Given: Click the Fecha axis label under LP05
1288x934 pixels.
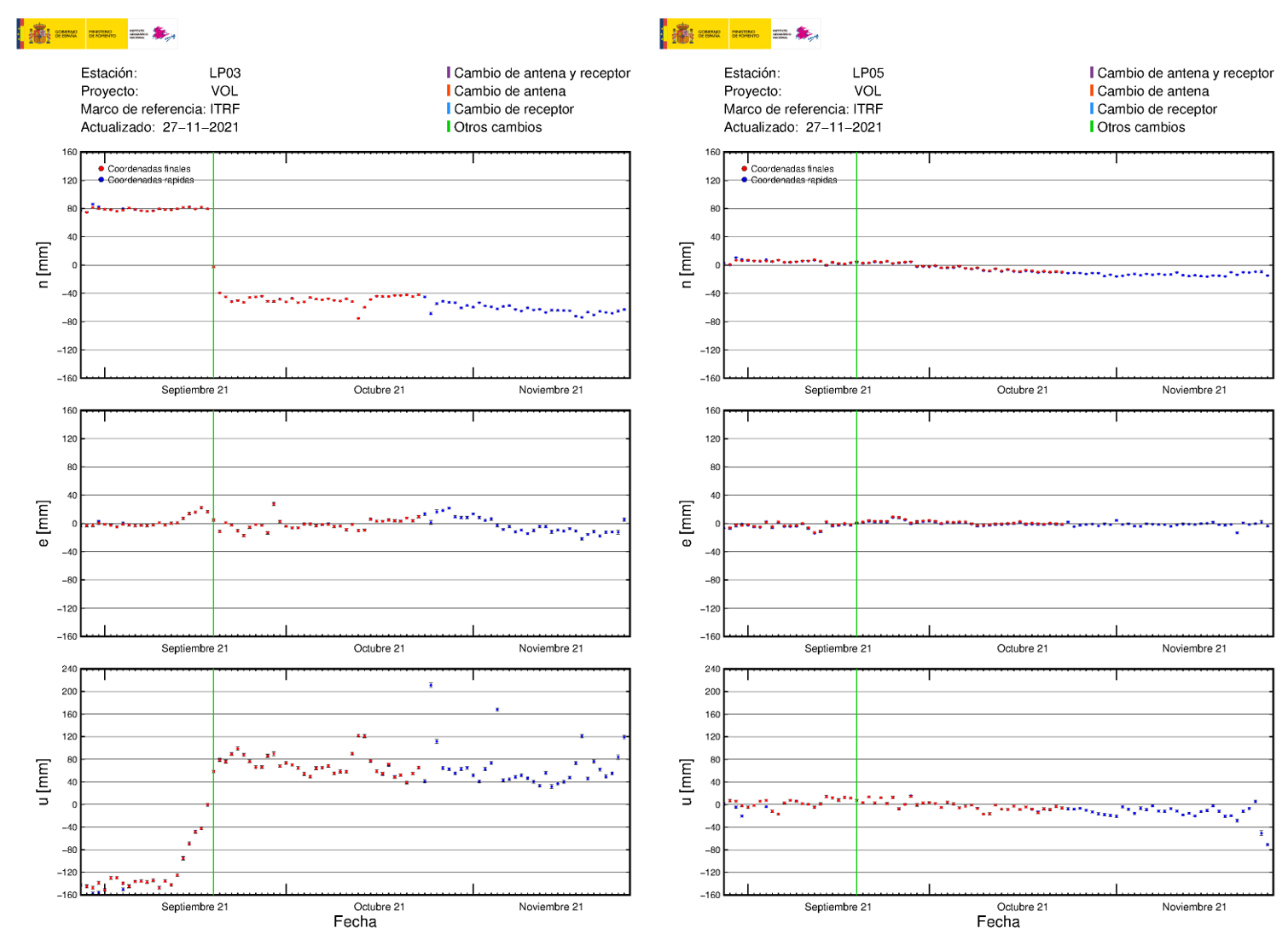Looking at the screenshot, I should (x=996, y=922).
